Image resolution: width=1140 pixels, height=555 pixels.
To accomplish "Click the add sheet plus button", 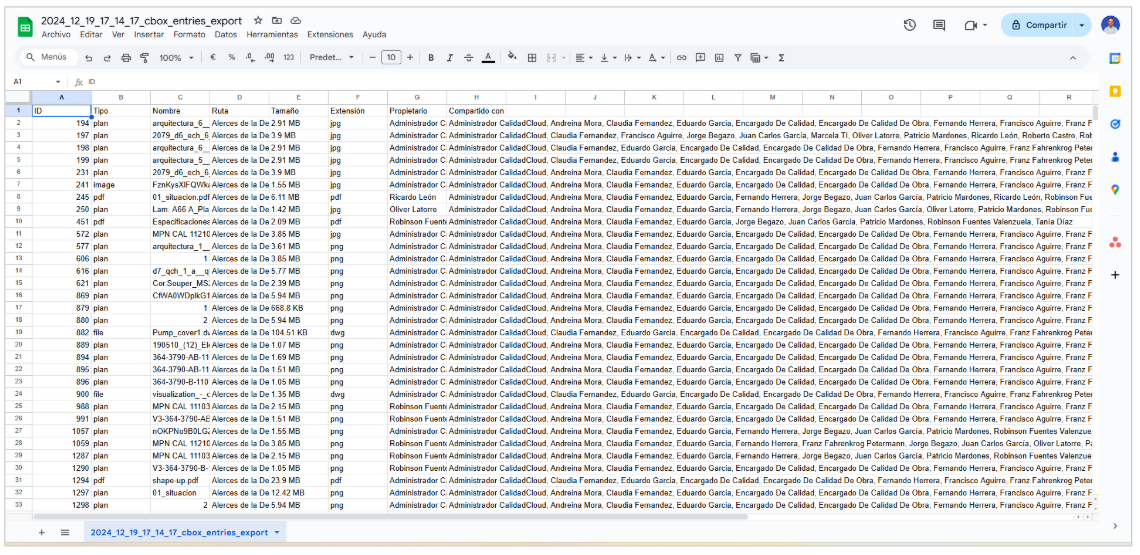I will click(42, 532).
